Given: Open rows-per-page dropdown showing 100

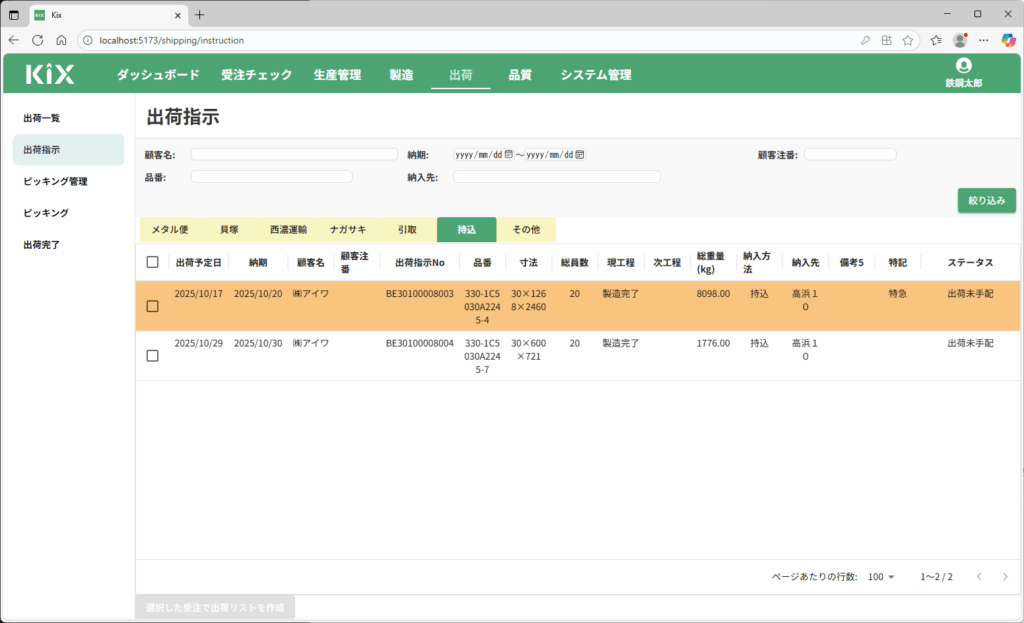Looking at the screenshot, I should [x=882, y=577].
